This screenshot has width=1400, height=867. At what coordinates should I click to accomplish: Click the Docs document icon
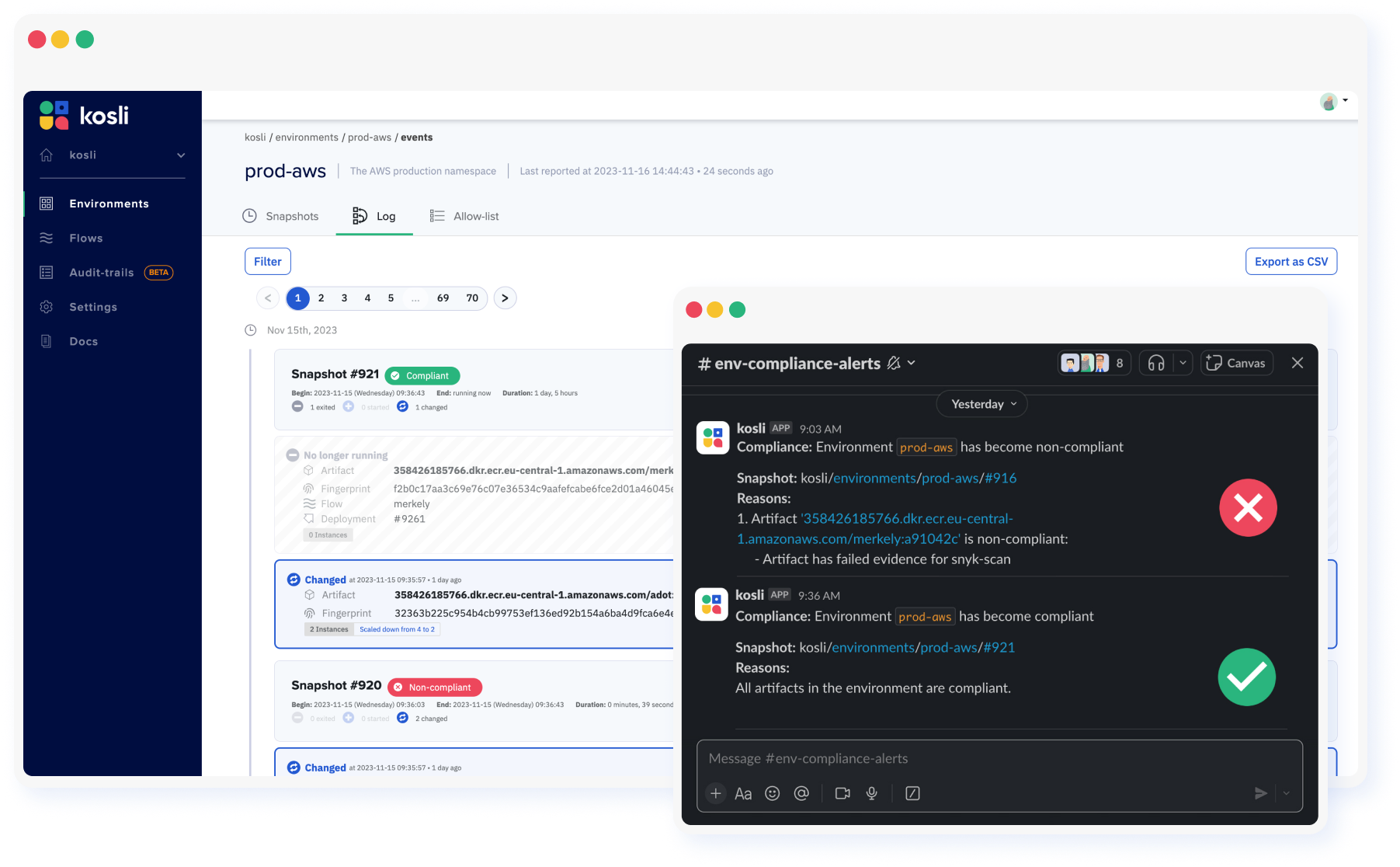click(47, 341)
